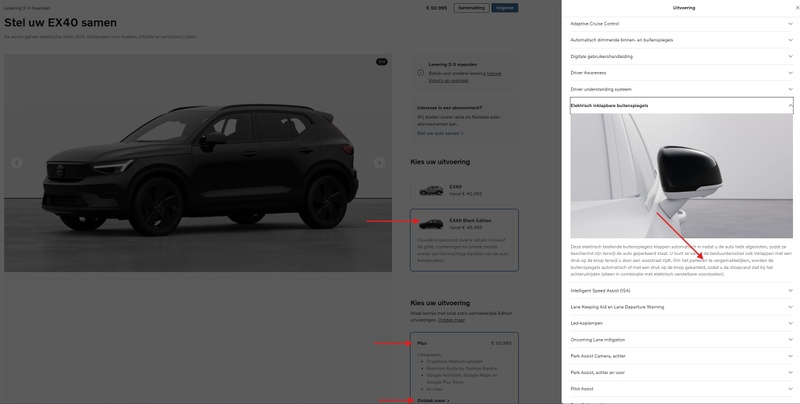Click EX40 Black Edition car thumbnail

[431, 224]
